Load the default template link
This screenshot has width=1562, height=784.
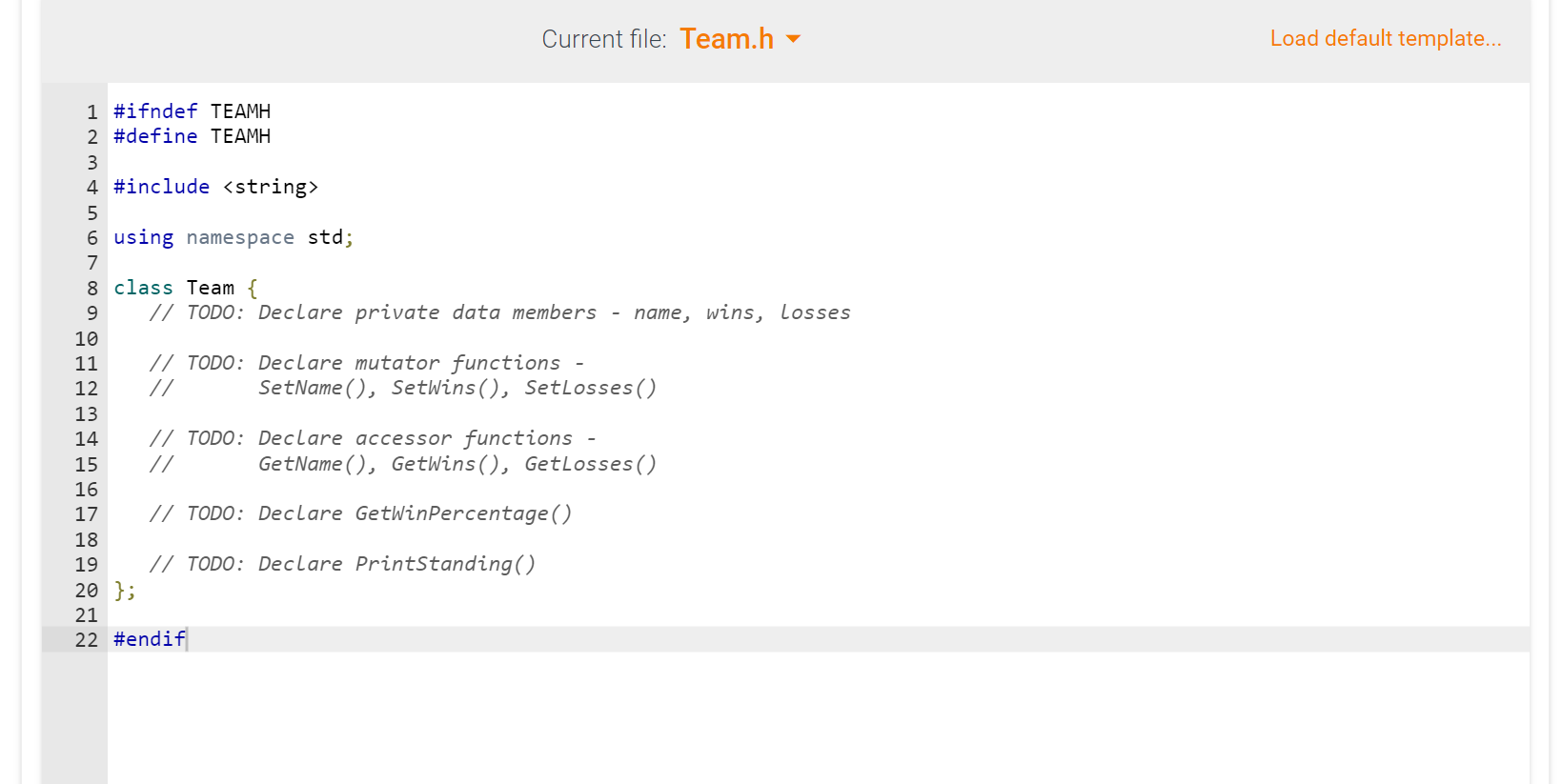[x=1386, y=38]
